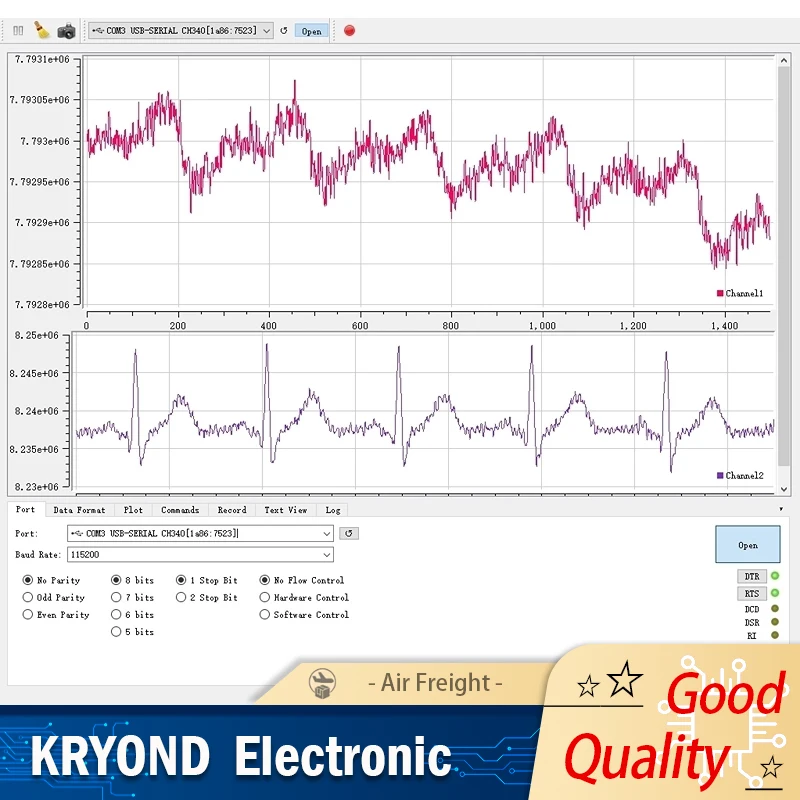The image size is (800, 800).
Task: Switch to the Commands tab
Action: pos(180,510)
